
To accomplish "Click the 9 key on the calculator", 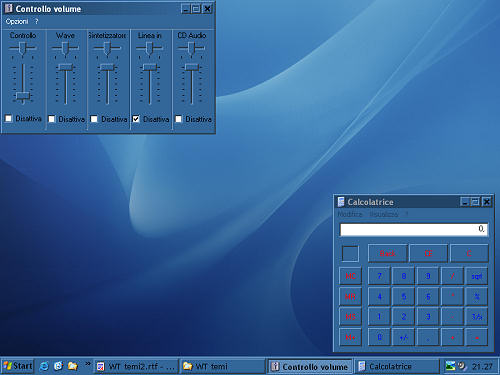I will [428, 276].
